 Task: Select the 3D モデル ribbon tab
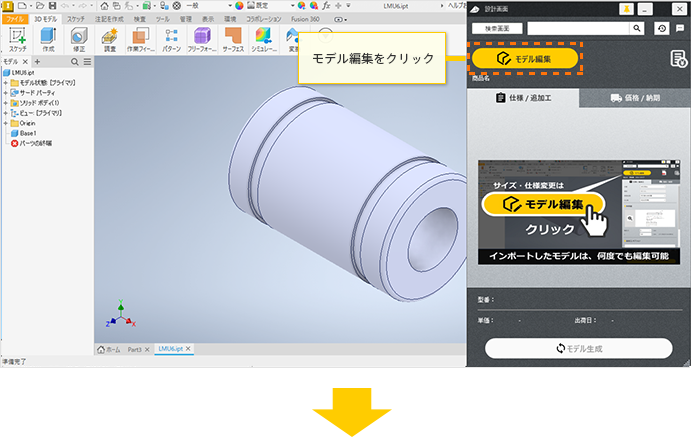pyautogui.click(x=45, y=19)
